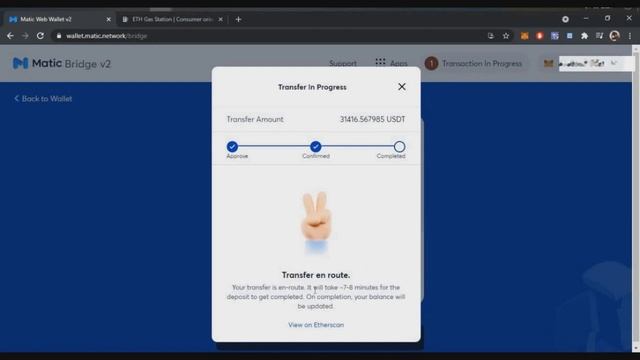Close the Matic Web Wallet tab
The image size is (640, 360).
click(109, 19)
